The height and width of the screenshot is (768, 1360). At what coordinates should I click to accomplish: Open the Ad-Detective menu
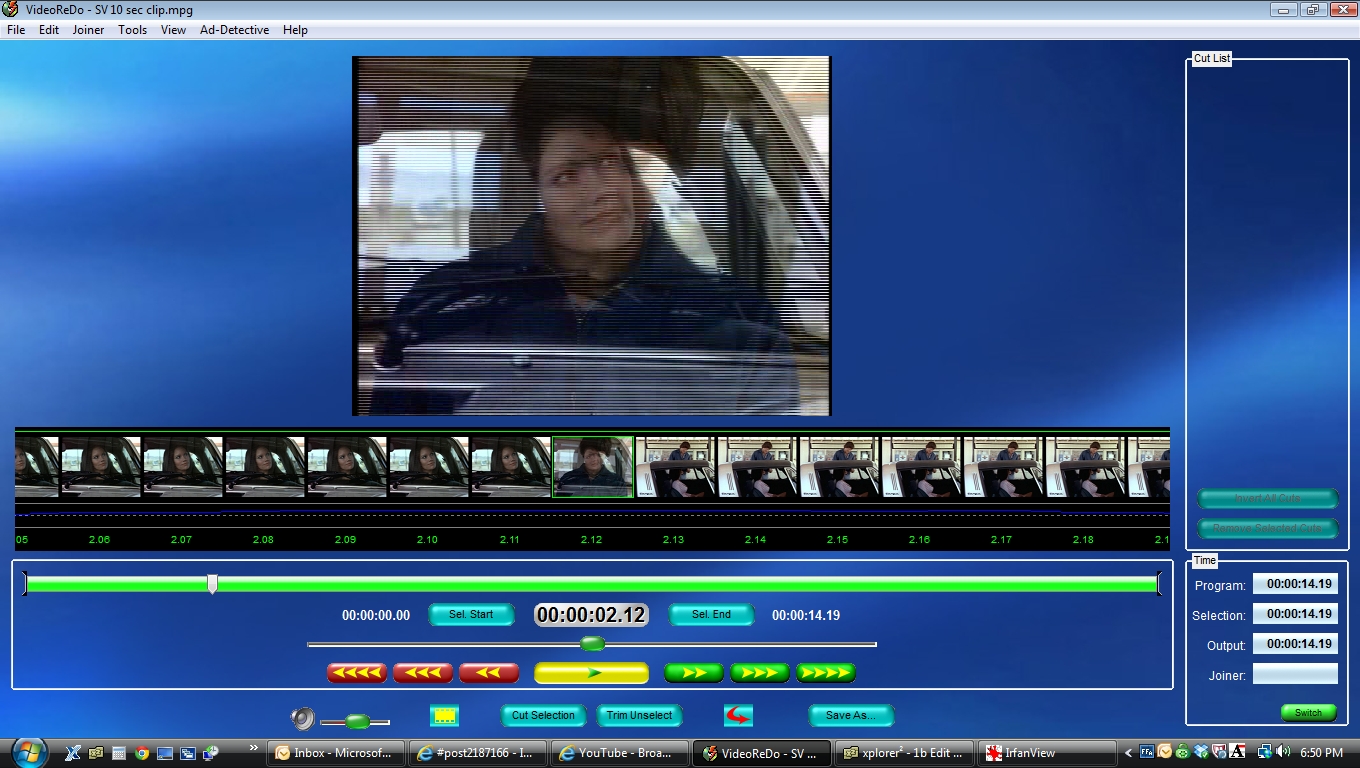235,30
